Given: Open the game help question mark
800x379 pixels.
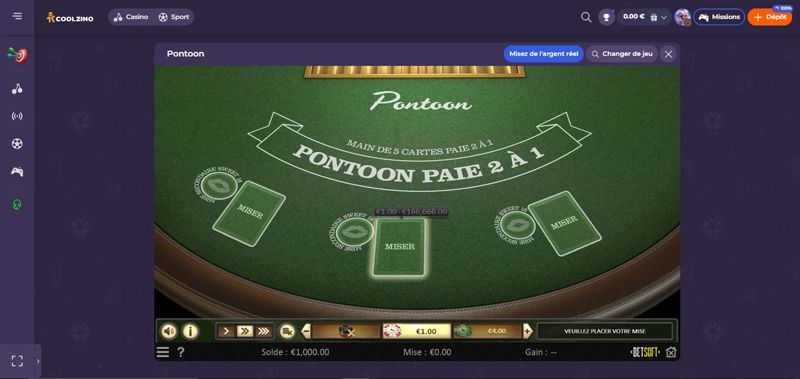Looking at the screenshot, I should [x=180, y=352].
